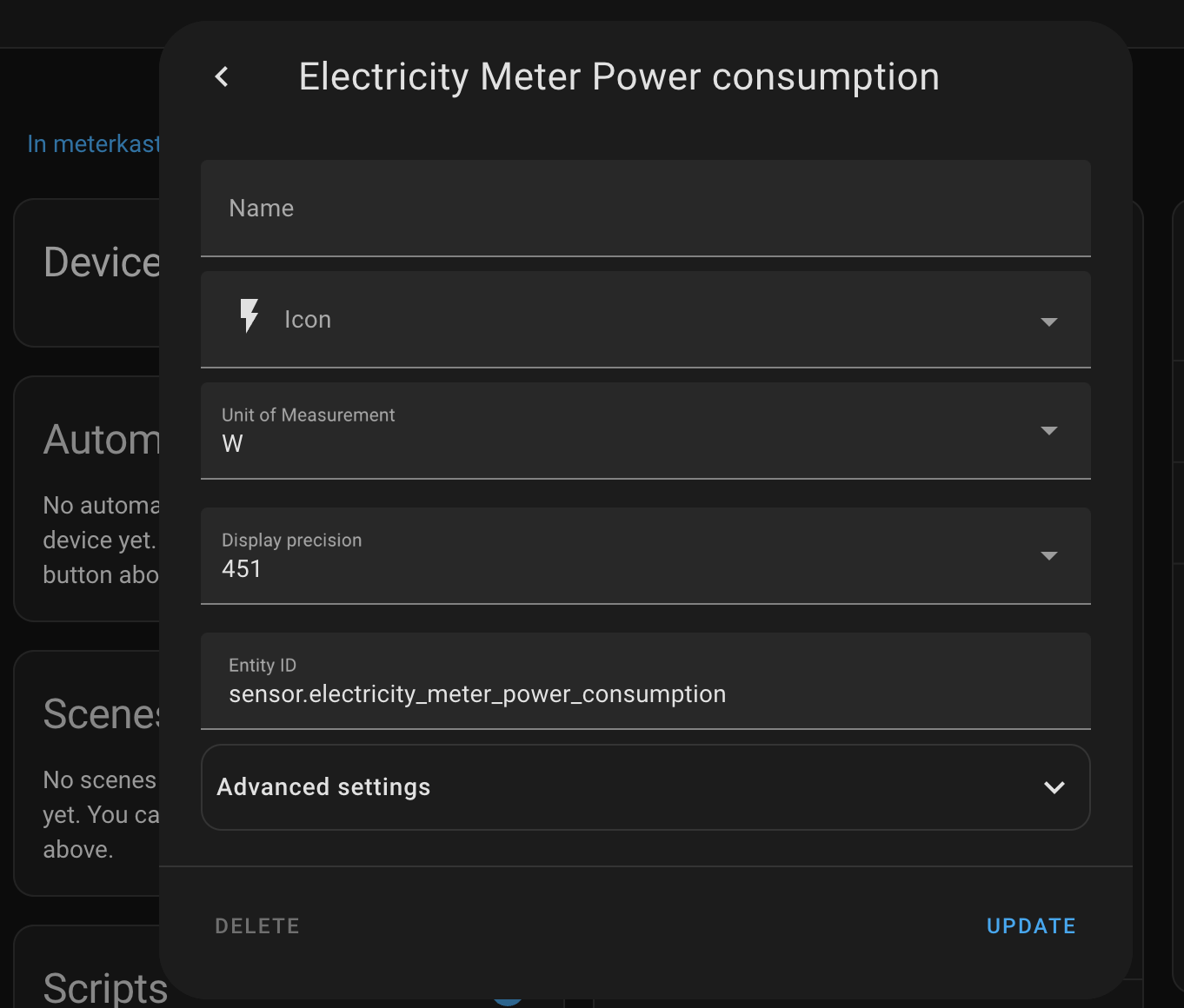Go back using the header arrow

[x=223, y=77]
